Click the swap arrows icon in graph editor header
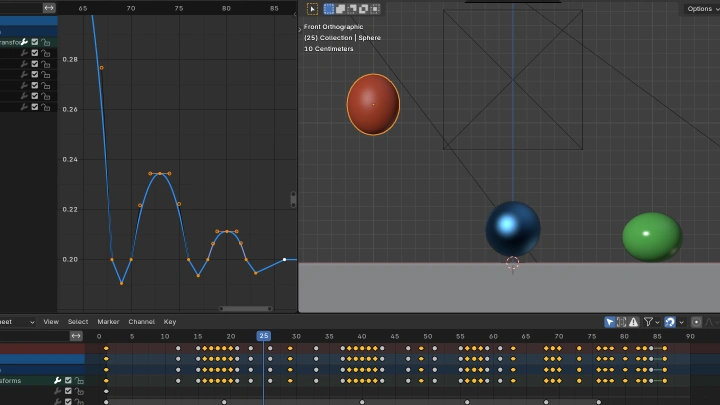Image resolution: width=720 pixels, height=405 pixels. pyautogui.click(x=49, y=8)
